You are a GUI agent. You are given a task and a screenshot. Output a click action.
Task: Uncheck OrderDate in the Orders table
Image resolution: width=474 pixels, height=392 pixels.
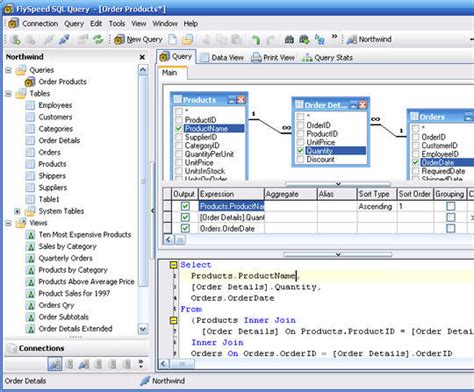415,162
